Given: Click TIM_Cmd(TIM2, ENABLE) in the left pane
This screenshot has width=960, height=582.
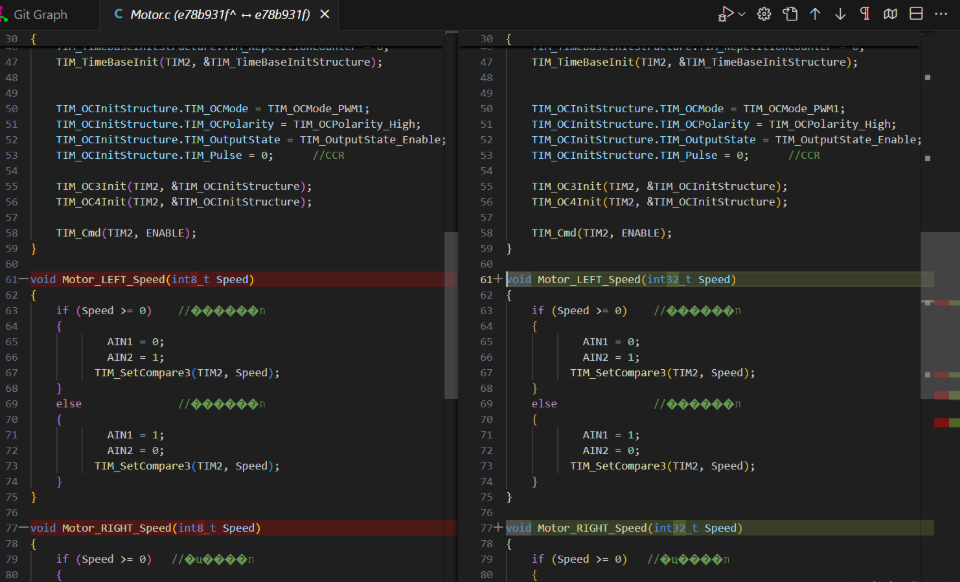Looking at the screenshot, I should [126, 233].
